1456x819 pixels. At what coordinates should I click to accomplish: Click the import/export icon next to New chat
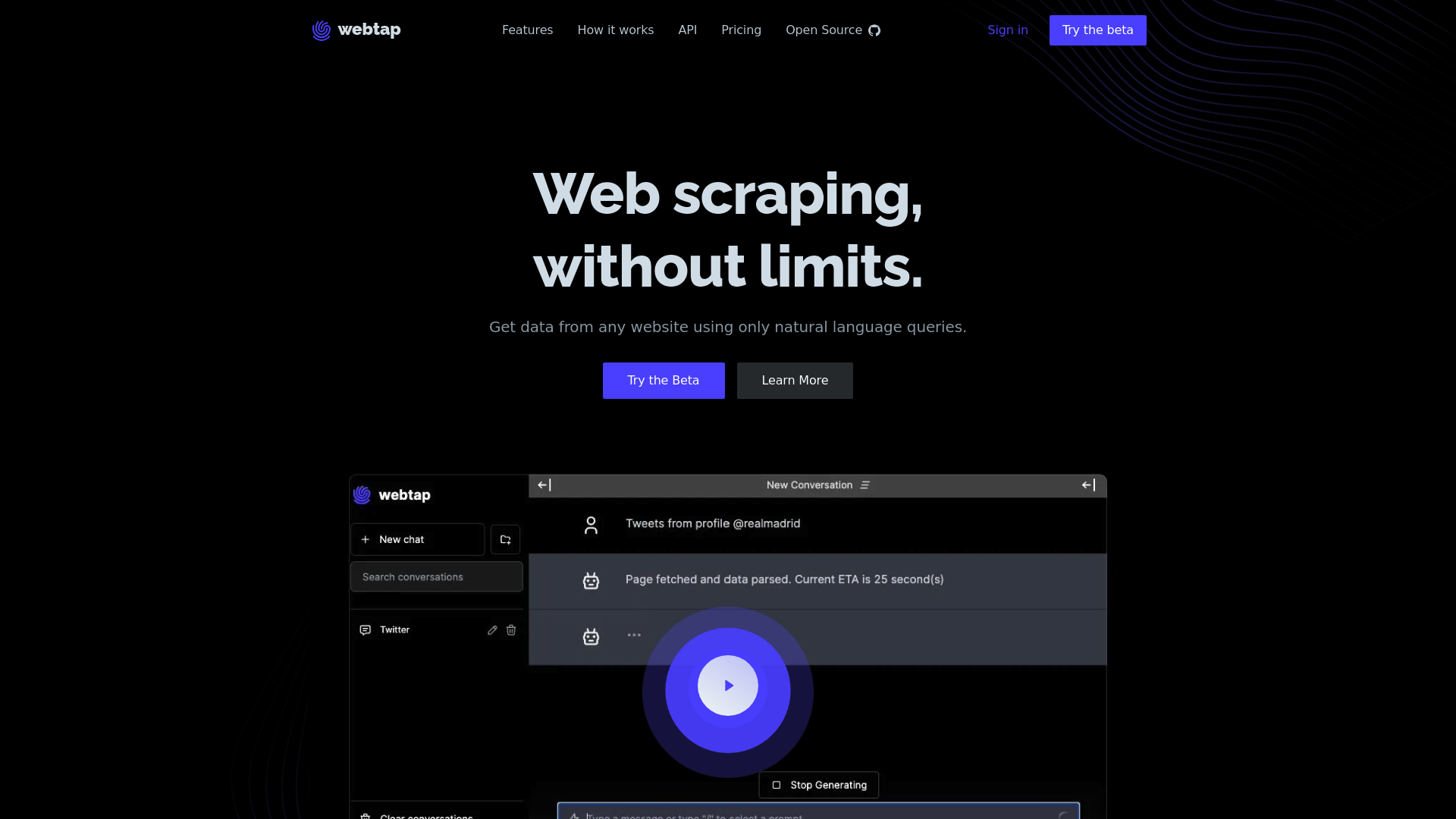505,539
